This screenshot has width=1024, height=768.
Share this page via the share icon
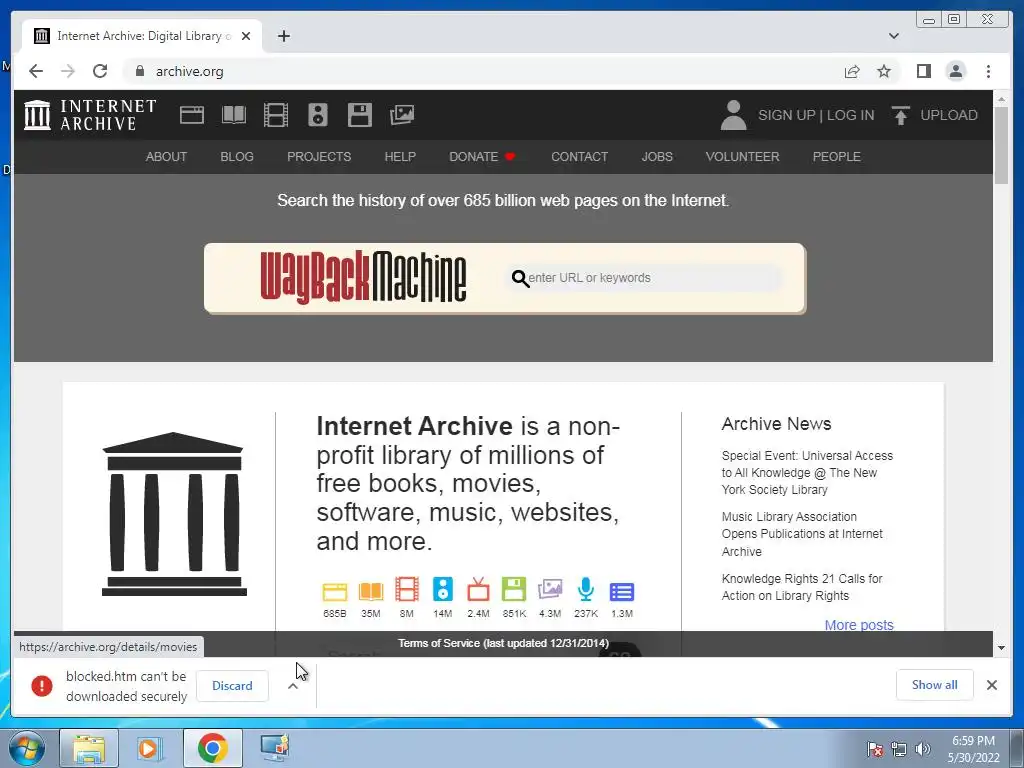[x=852, y=71]
